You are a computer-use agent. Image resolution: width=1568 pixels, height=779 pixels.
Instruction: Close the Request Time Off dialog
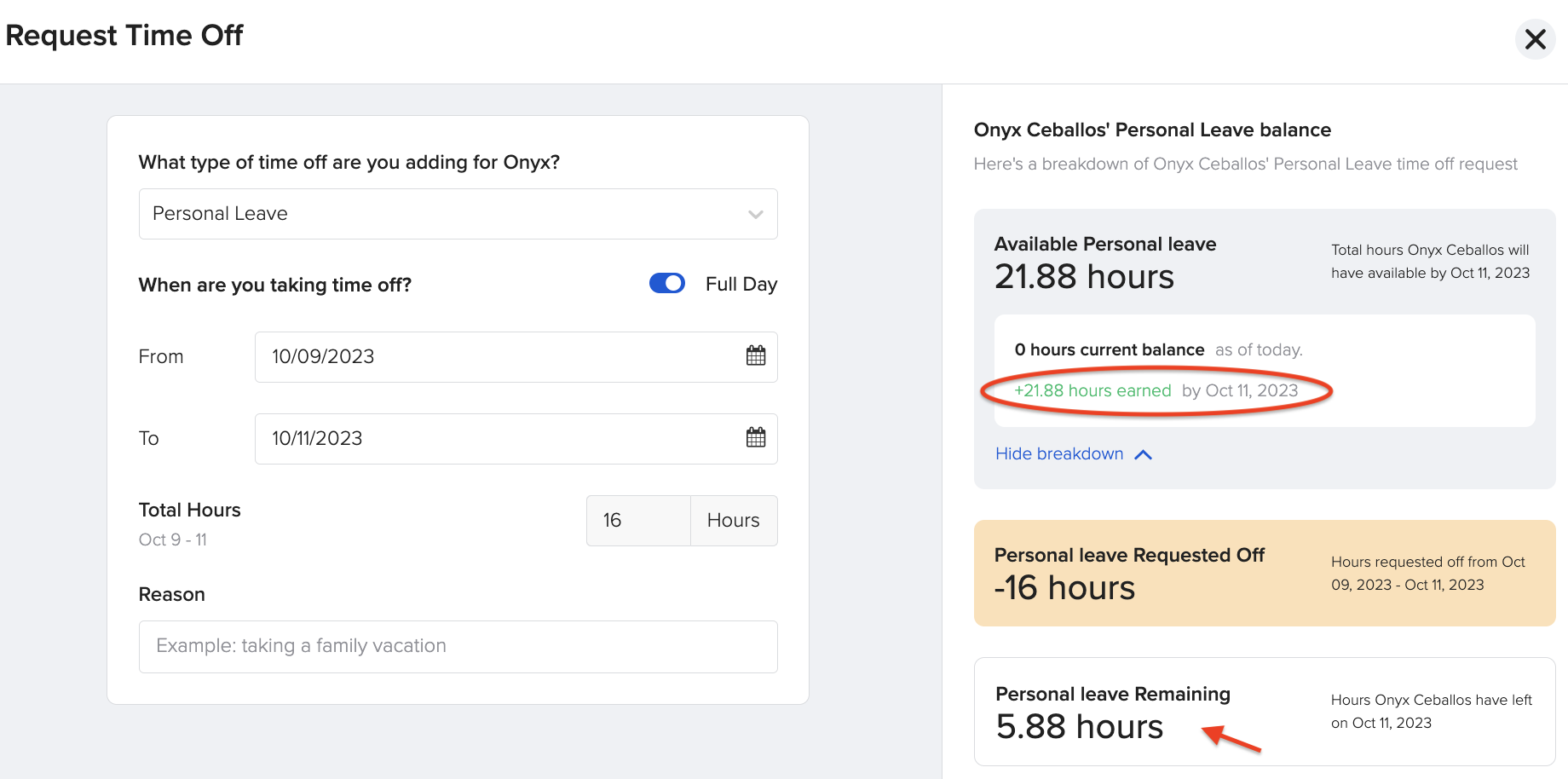point(1535,39)
